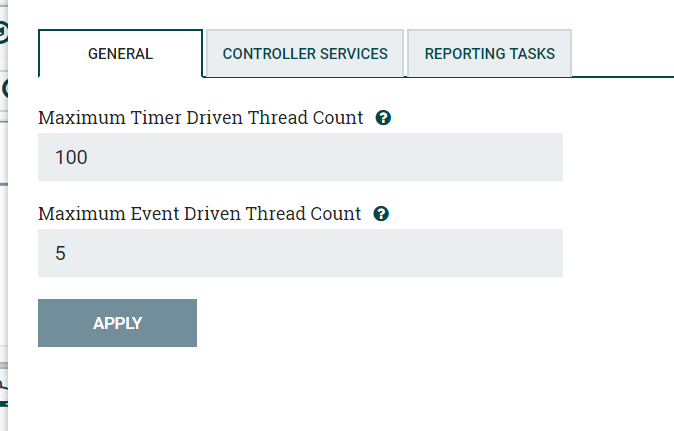Click the empty space right of the Apply button
Screen dimensions: 674x431
[400, 323]
